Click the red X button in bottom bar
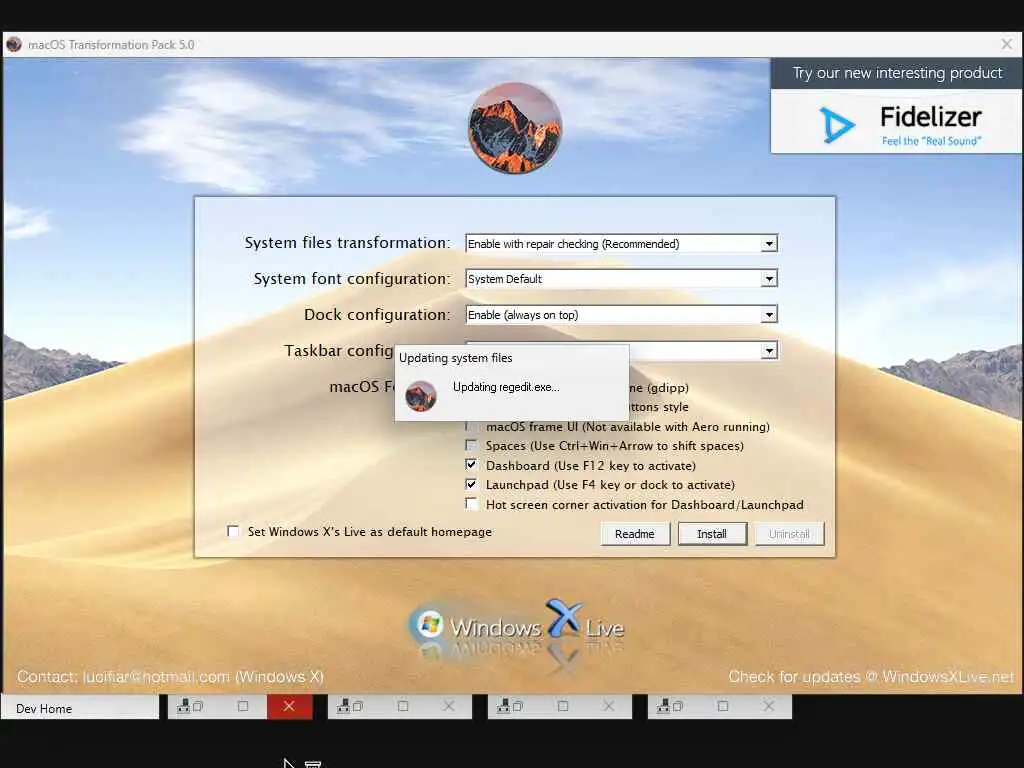This screenshot has width=1024, height=768. point(289,706)
